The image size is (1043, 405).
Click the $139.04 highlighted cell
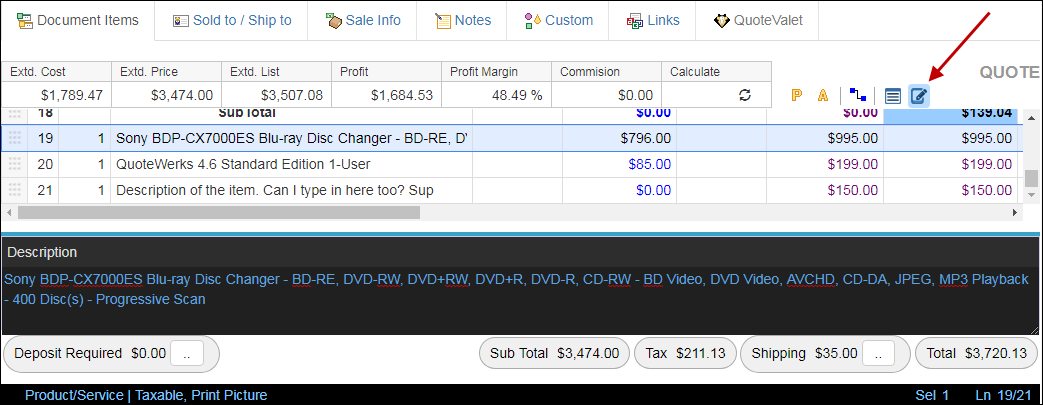[951, 114]
